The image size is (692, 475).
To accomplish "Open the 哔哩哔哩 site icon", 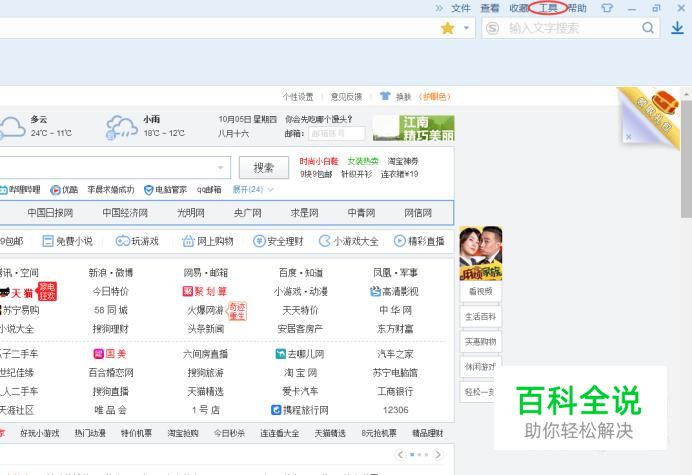I will 4,190.
